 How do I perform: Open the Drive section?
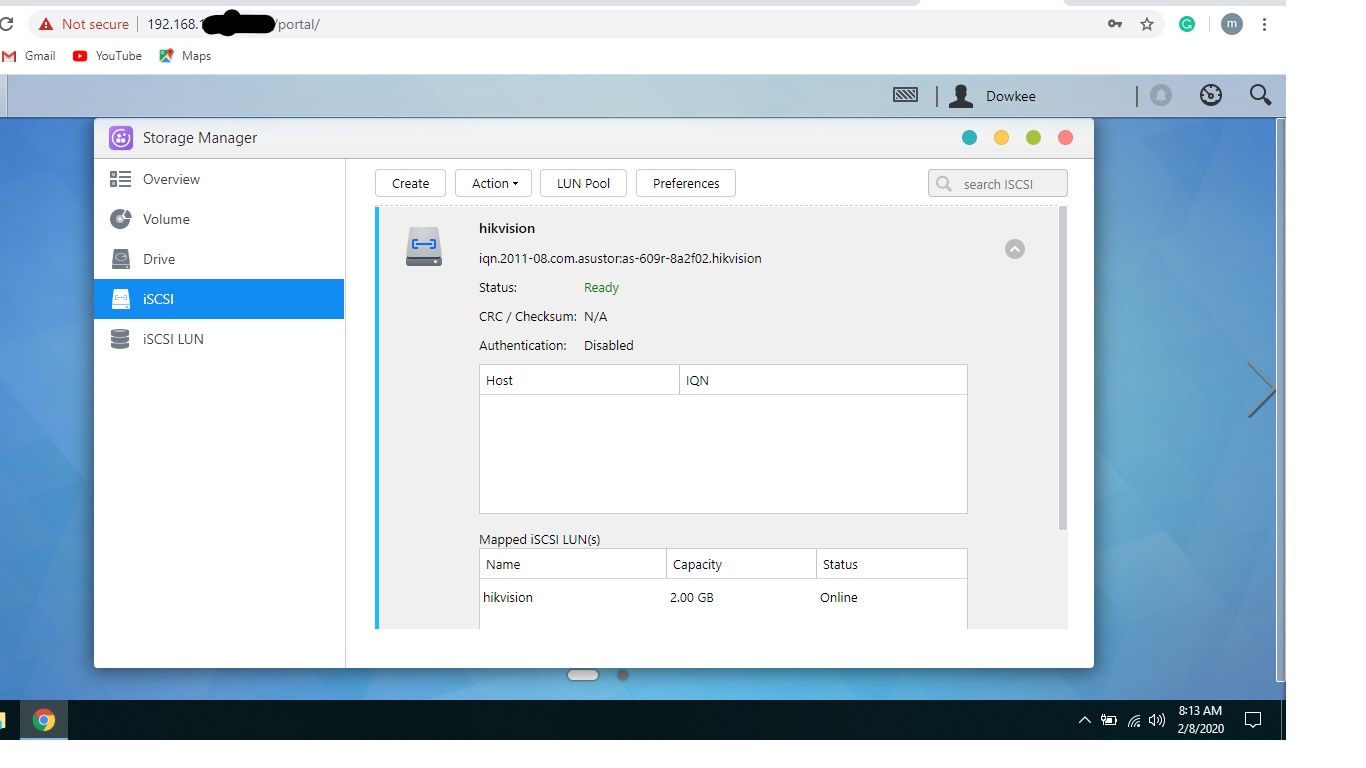[158, 259]
